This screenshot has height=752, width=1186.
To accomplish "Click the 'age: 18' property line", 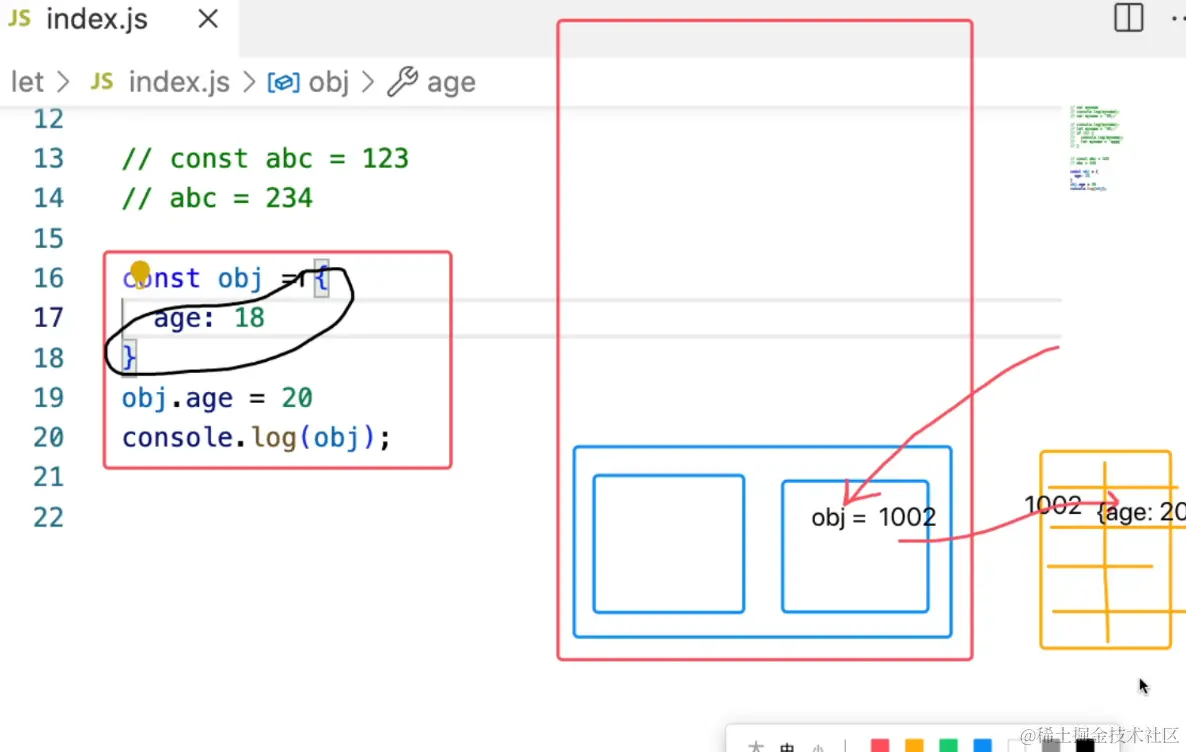I will click(210, 318).
